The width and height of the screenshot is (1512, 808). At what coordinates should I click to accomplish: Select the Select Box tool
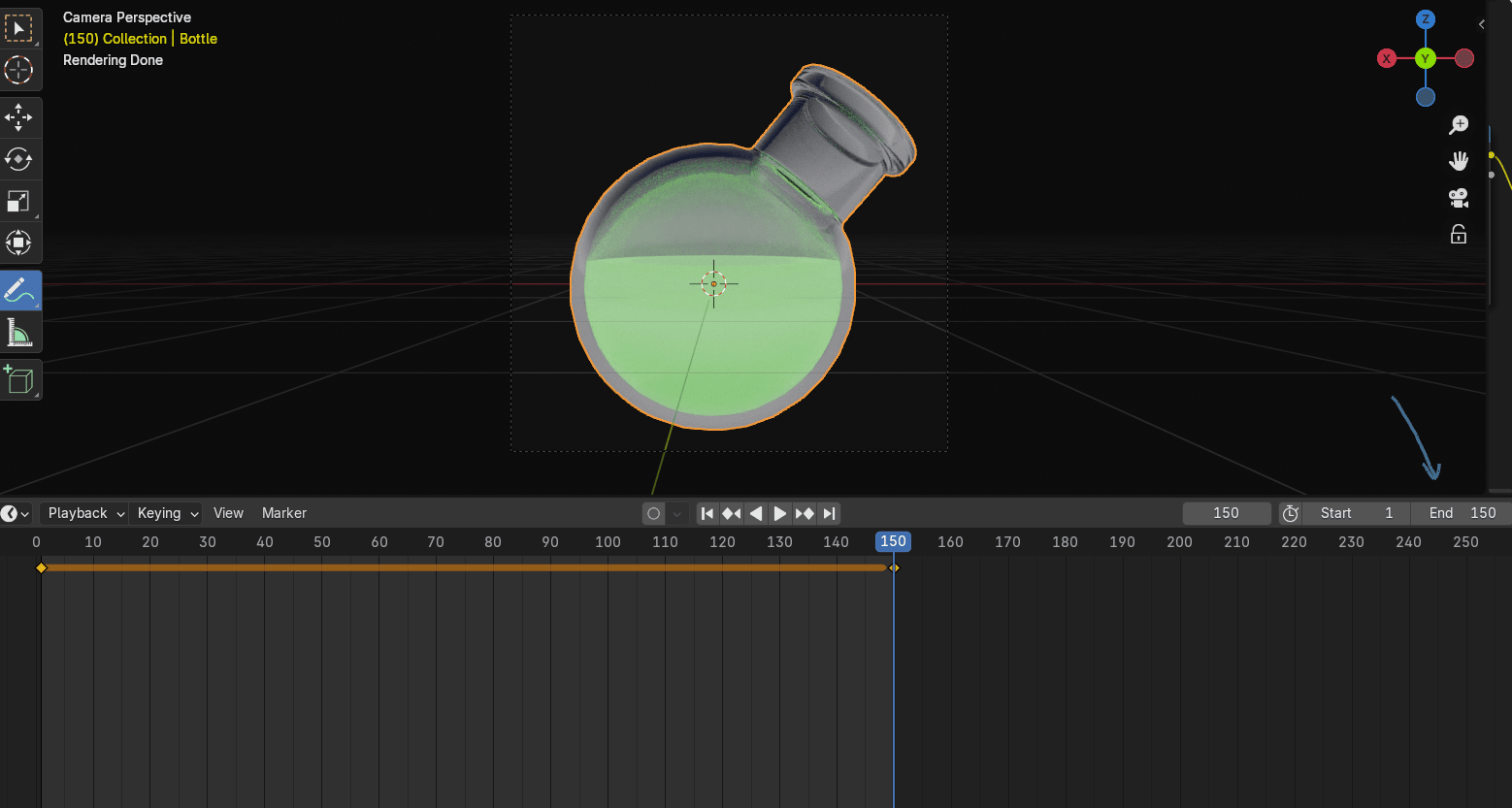(18, 29)
